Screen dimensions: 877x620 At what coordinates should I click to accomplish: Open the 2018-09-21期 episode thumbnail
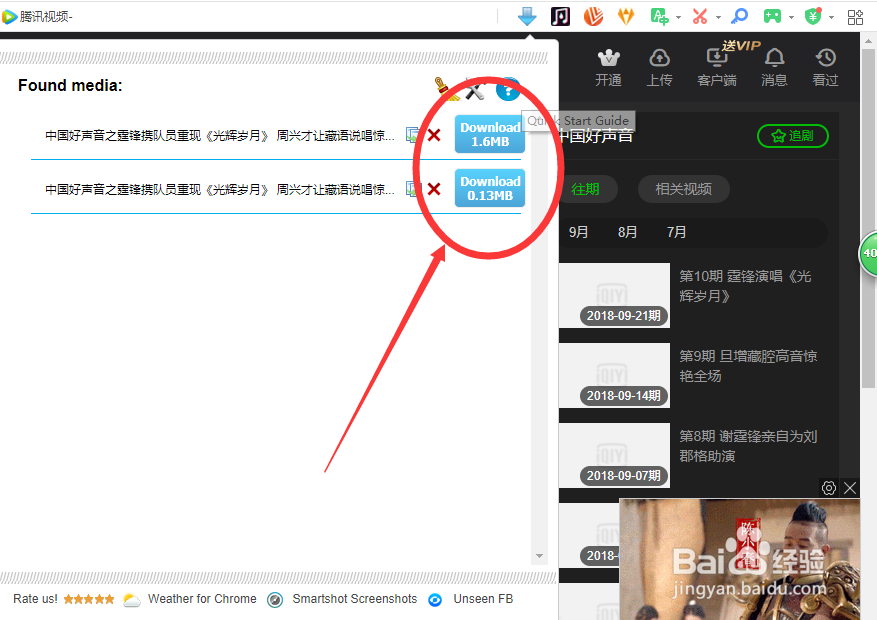click(614, 295)
